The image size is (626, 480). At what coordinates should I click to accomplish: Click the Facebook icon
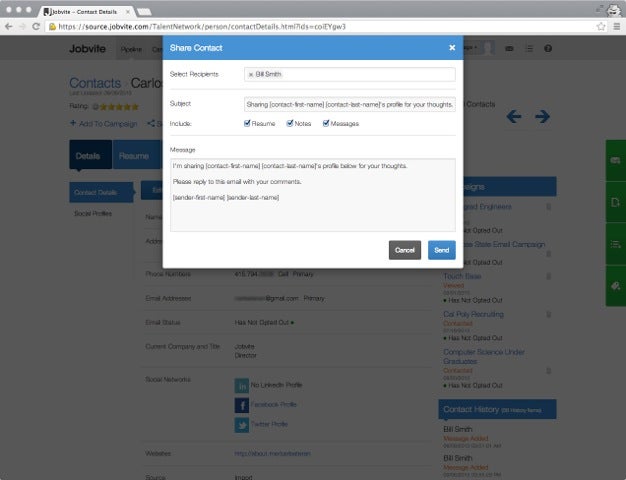point(242,405)
